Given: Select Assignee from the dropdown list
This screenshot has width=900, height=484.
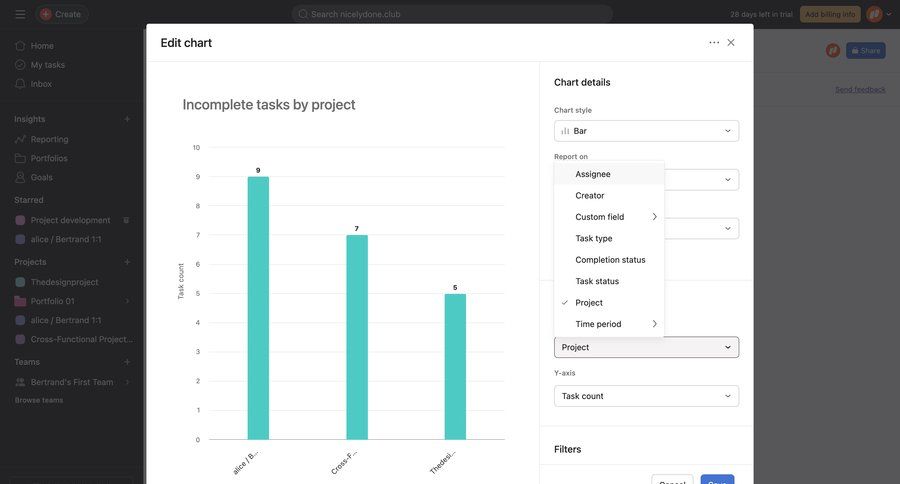Looking at the screenshot, I should click(x=609, y=174).
